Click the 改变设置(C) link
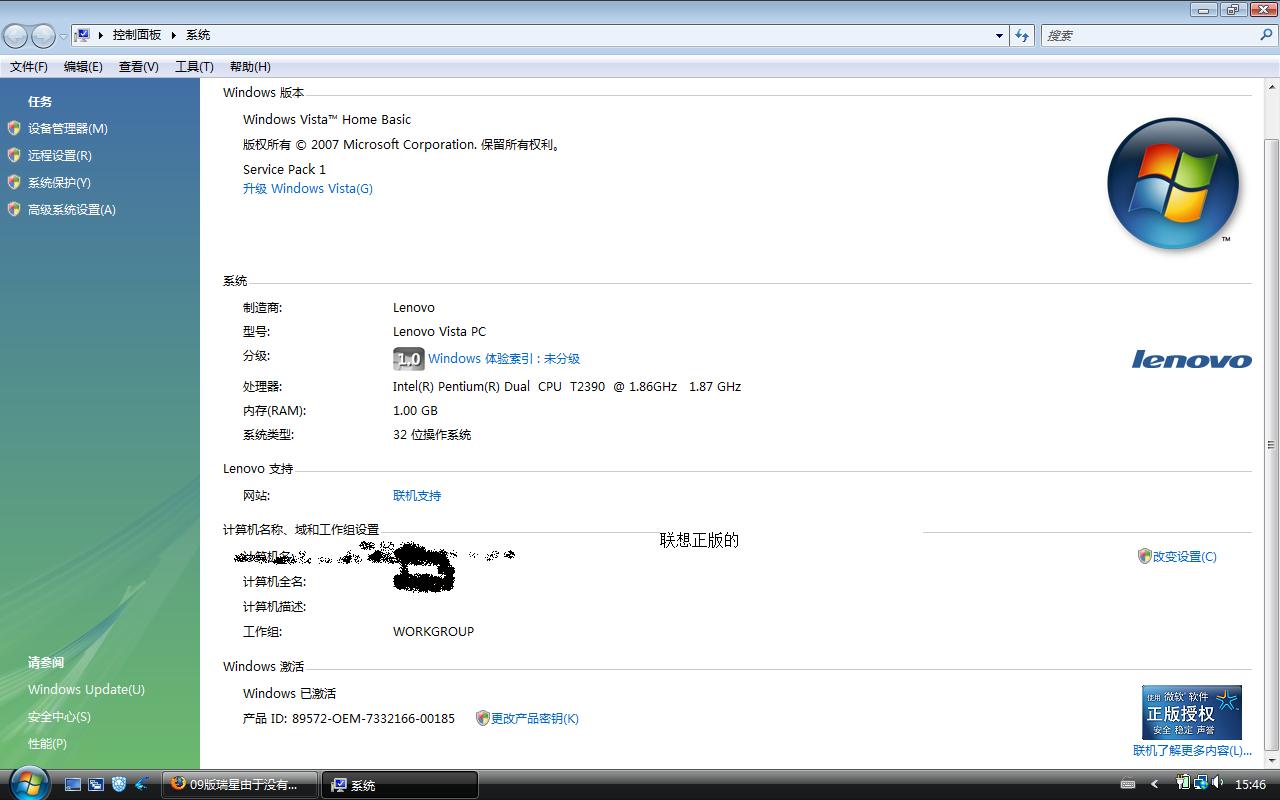The height and width of the screenshot is (800, 1280). 1185,556
